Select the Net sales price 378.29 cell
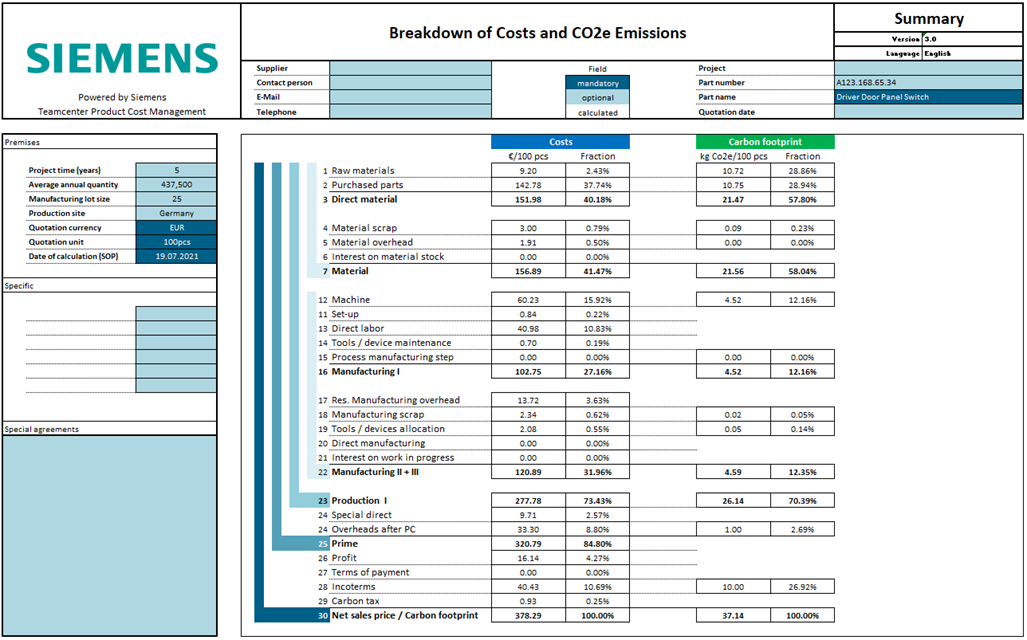 click(x=528, y=616)
